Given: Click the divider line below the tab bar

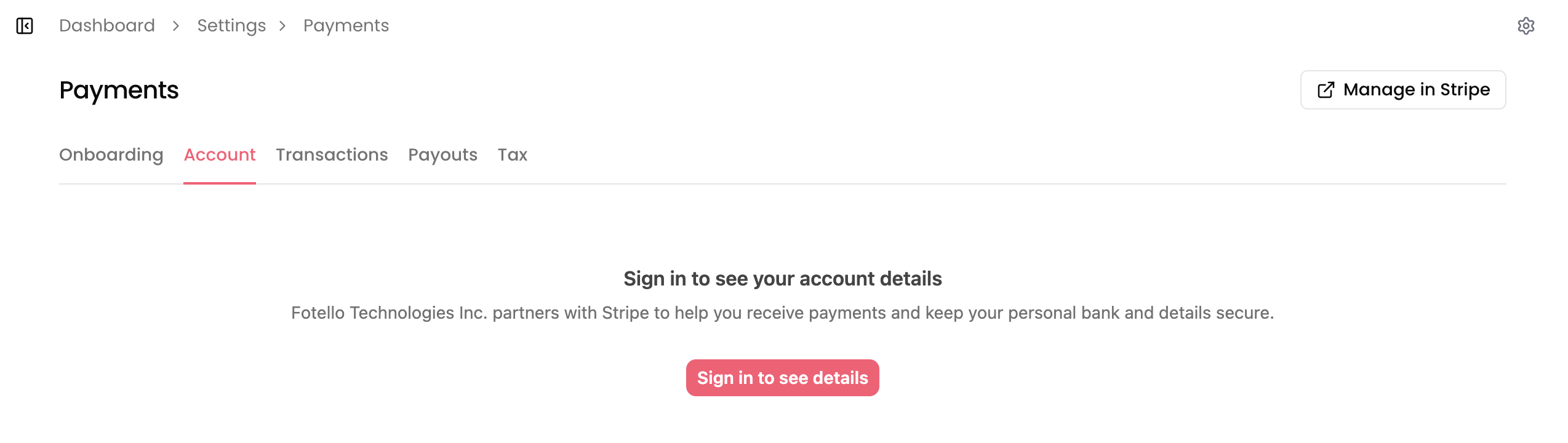Looking at the screenshot, I should pyautogui.click(x=862, y=184).
